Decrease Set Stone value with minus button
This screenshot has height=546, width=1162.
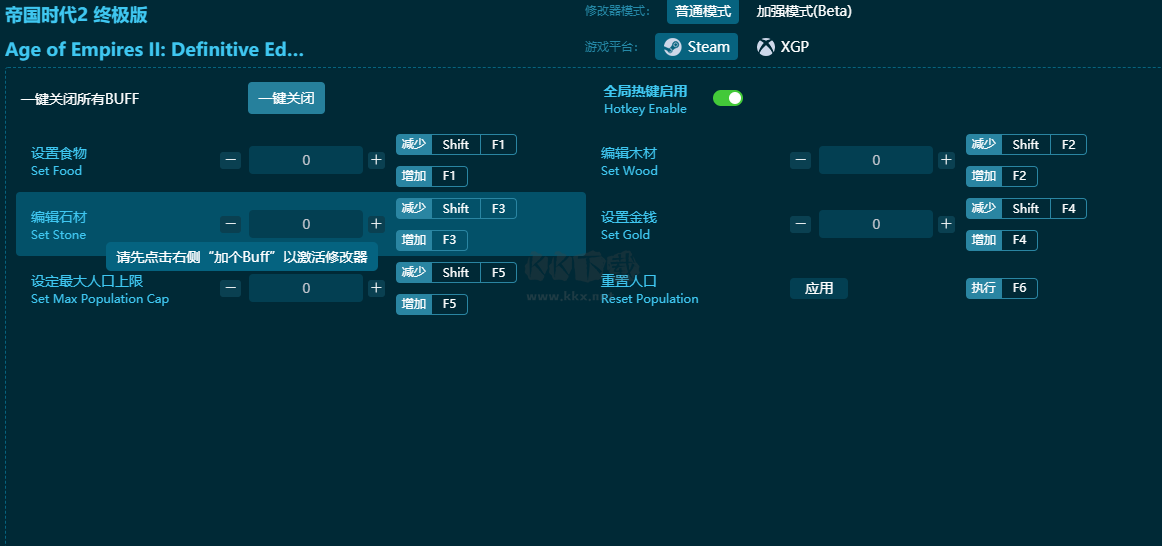(230, 224)
